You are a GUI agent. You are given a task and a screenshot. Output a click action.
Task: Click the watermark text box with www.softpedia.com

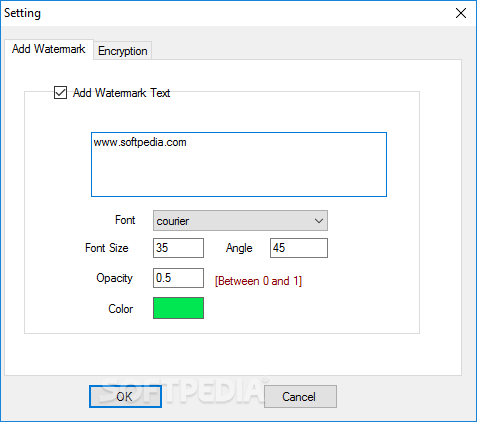[239, 164]
